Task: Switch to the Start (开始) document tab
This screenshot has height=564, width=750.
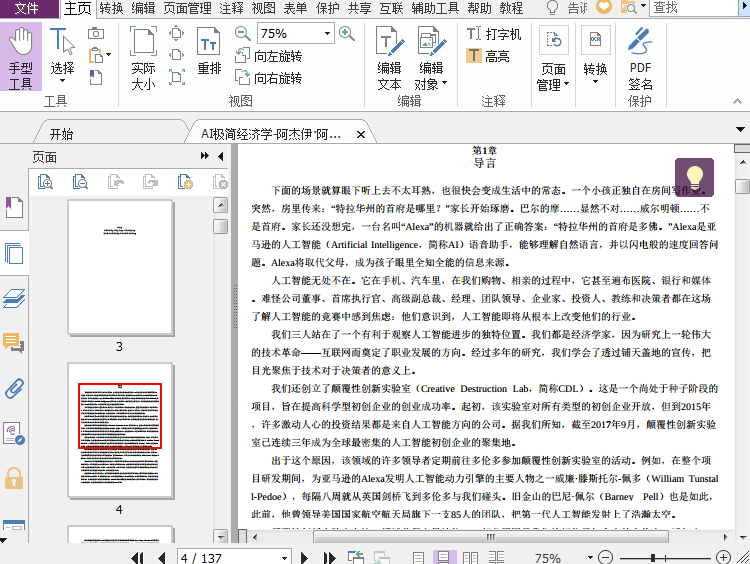Action: (x=61, y=134)
